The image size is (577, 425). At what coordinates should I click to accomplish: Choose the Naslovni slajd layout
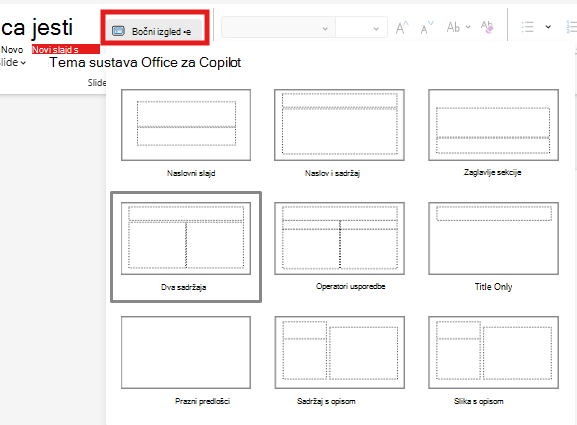click(x=186, y=133)
